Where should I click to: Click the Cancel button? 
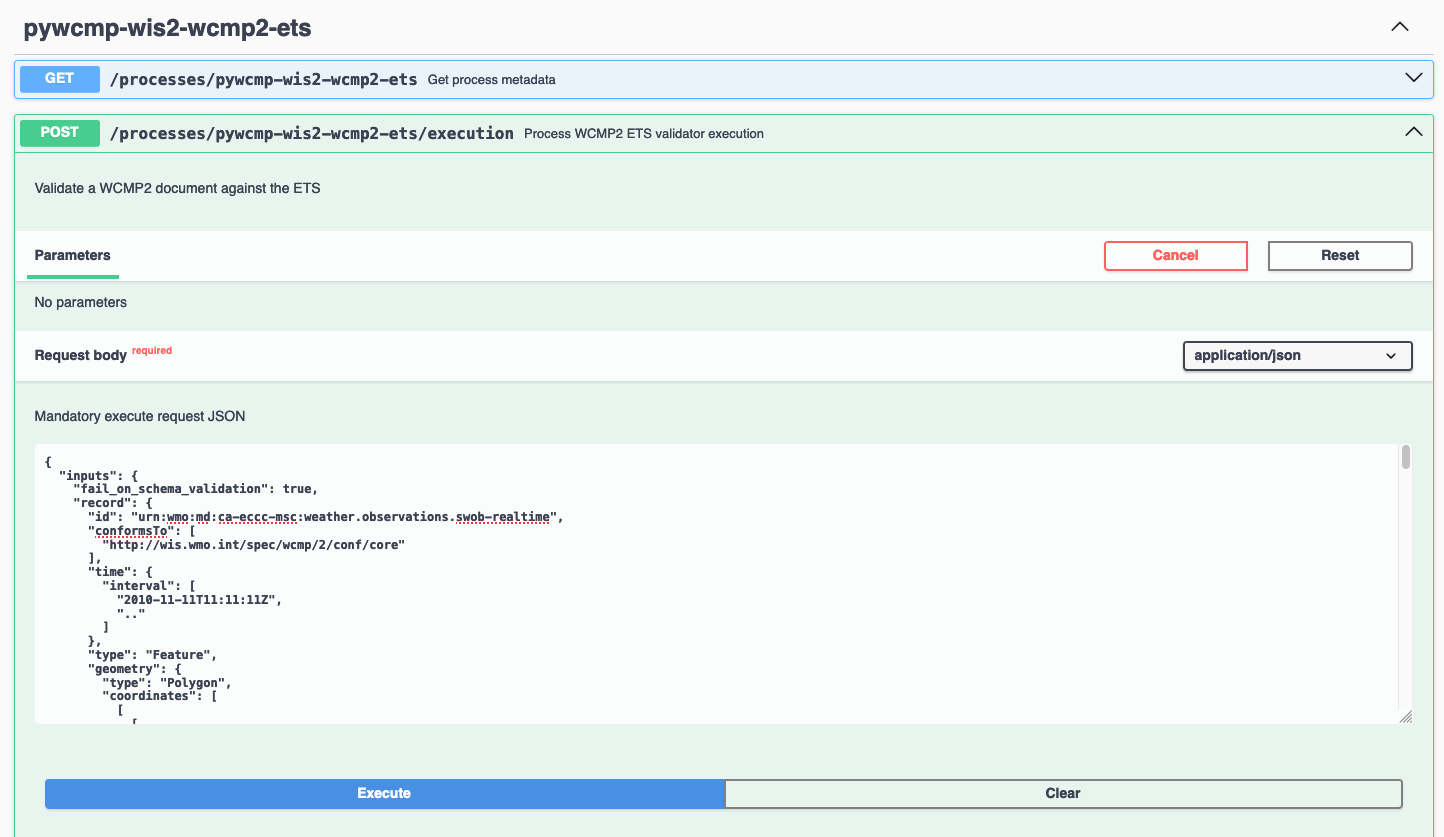[x=1175, y=255]
